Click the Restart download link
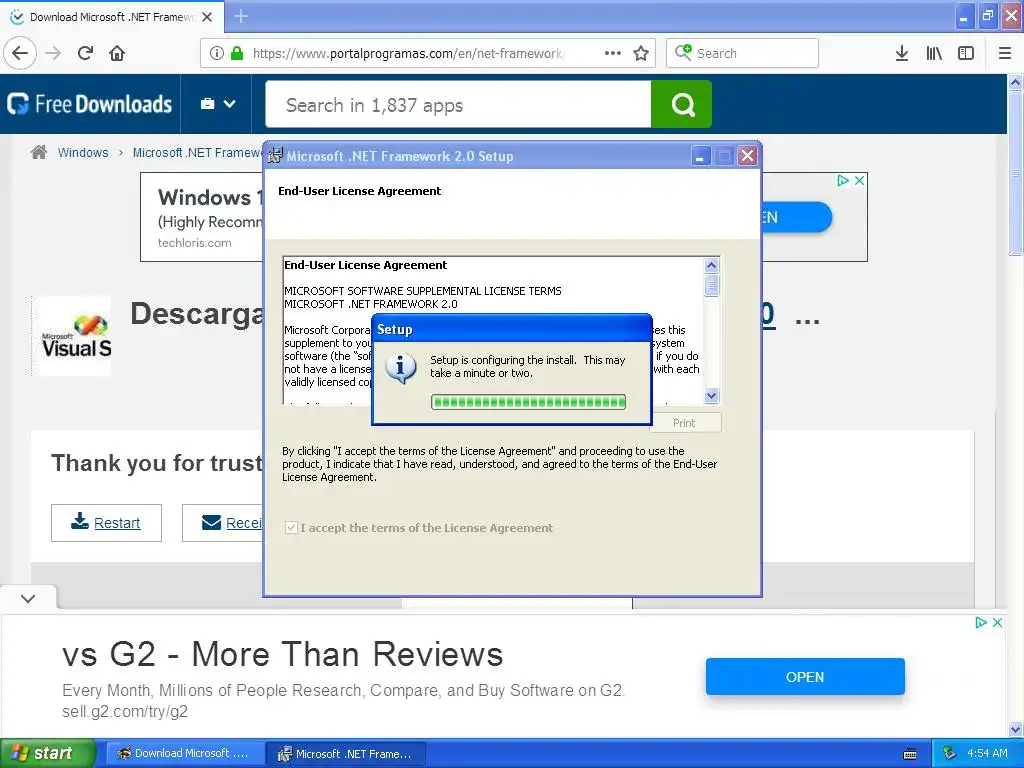 tap(106, 522)
